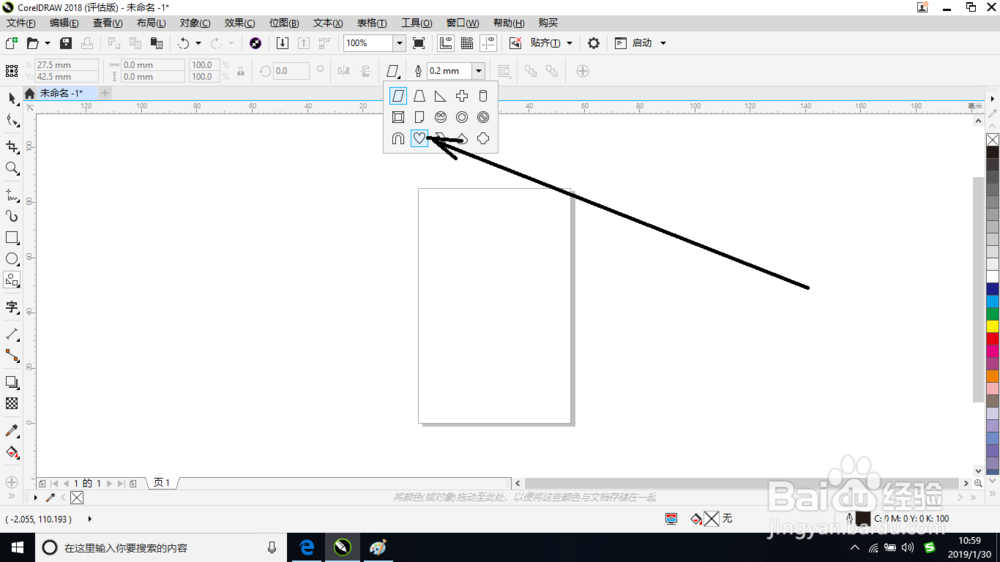Image resolution: width=1000 pixels, height=562 pixels.
Task: Open the 位图 menu
Action: pyautogui.click(x=284, y=23)
